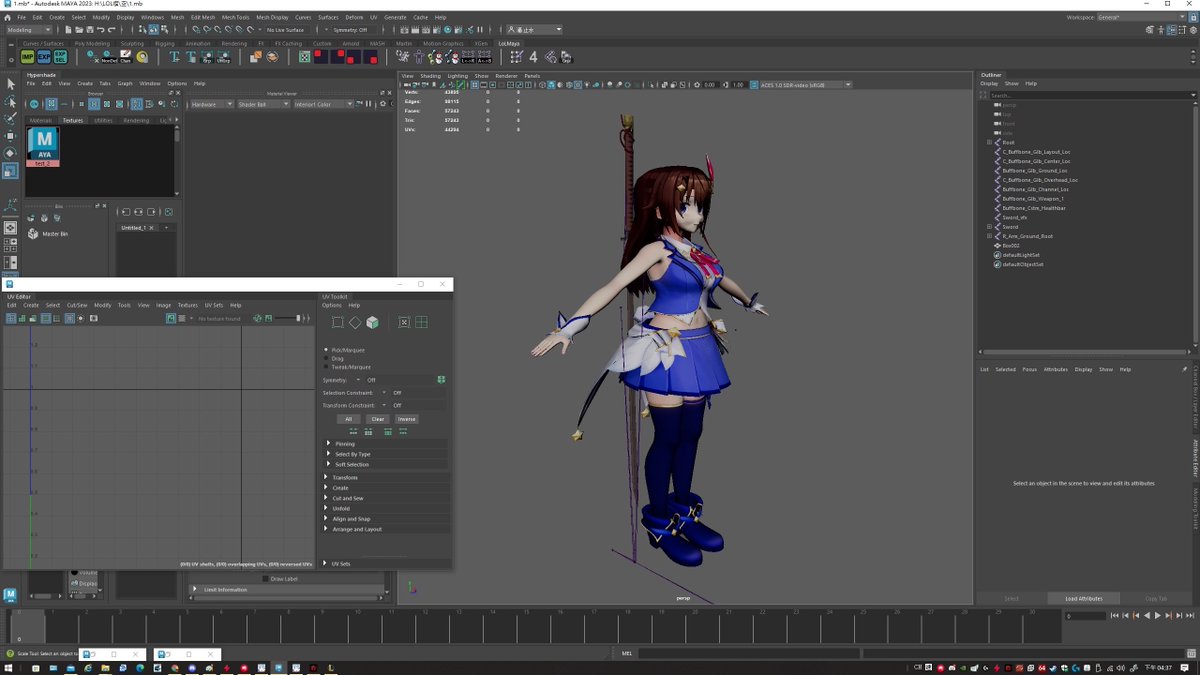The width and height of the screenshot is (1200, 675).
Task: Toggle the UV Editor image display icon
Action: [x=171, y=318]
